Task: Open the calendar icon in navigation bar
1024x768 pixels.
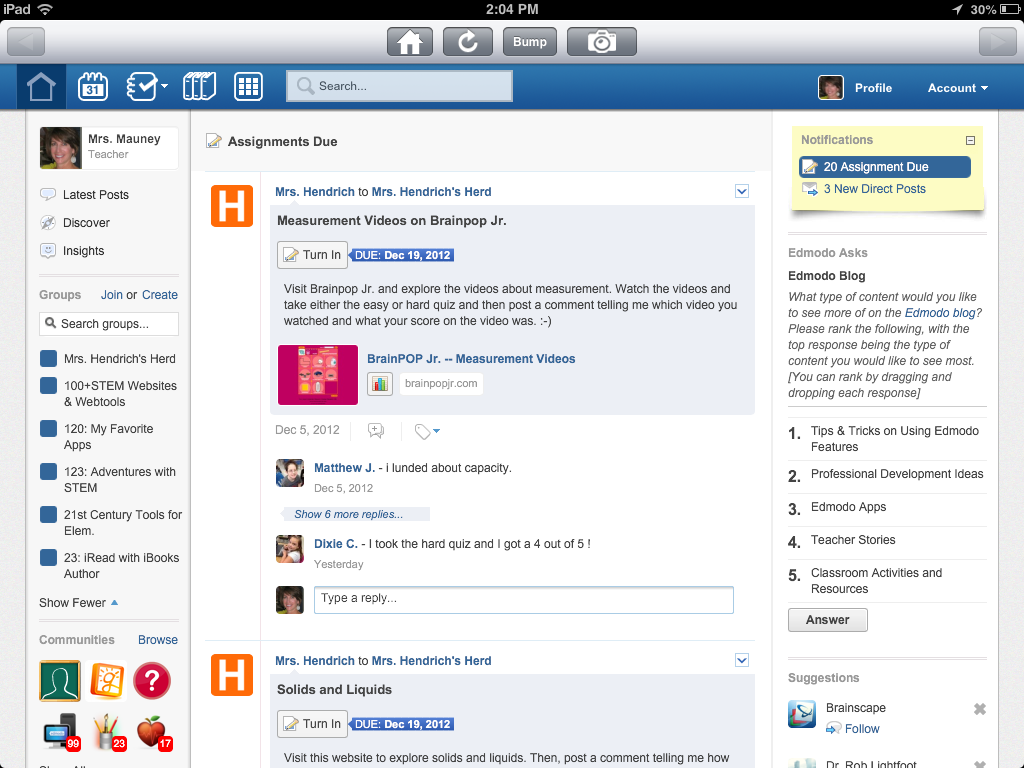Action: click(93, 87)
